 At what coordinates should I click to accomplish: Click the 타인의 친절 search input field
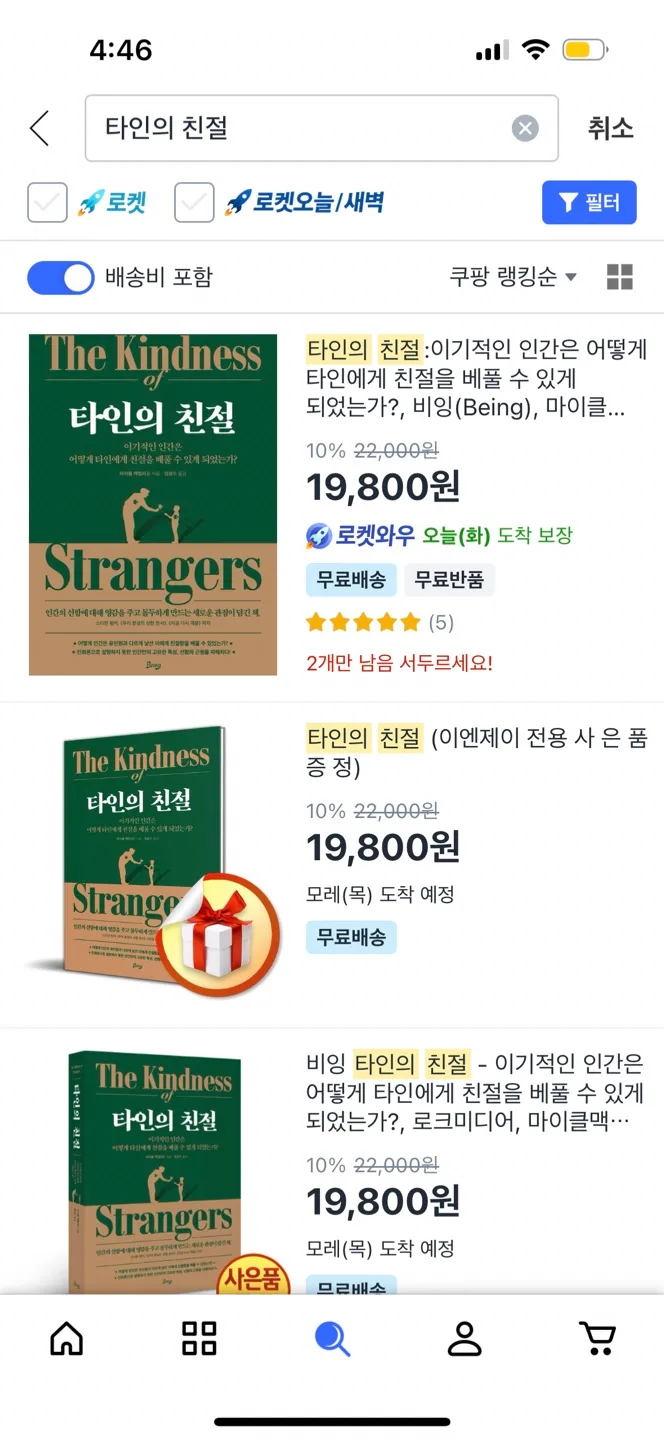(x=300, y=128)
